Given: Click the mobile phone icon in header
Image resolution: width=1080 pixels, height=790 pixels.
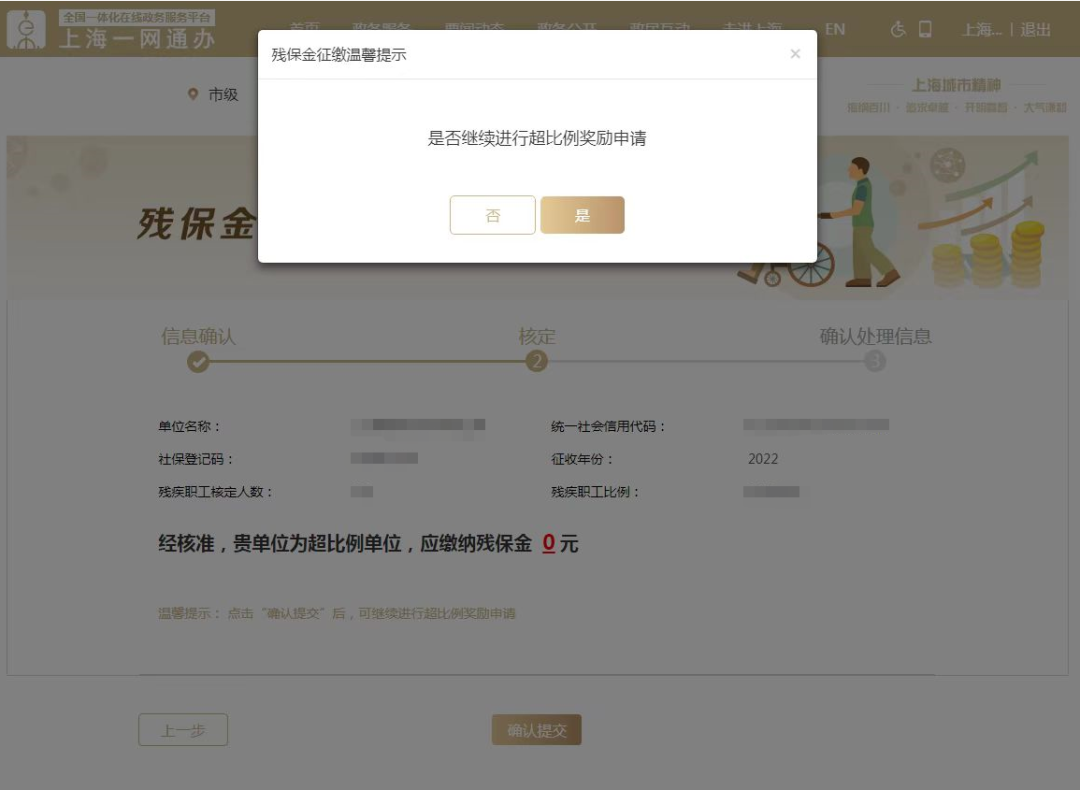Looking at the screenshot, I should 925,29.
